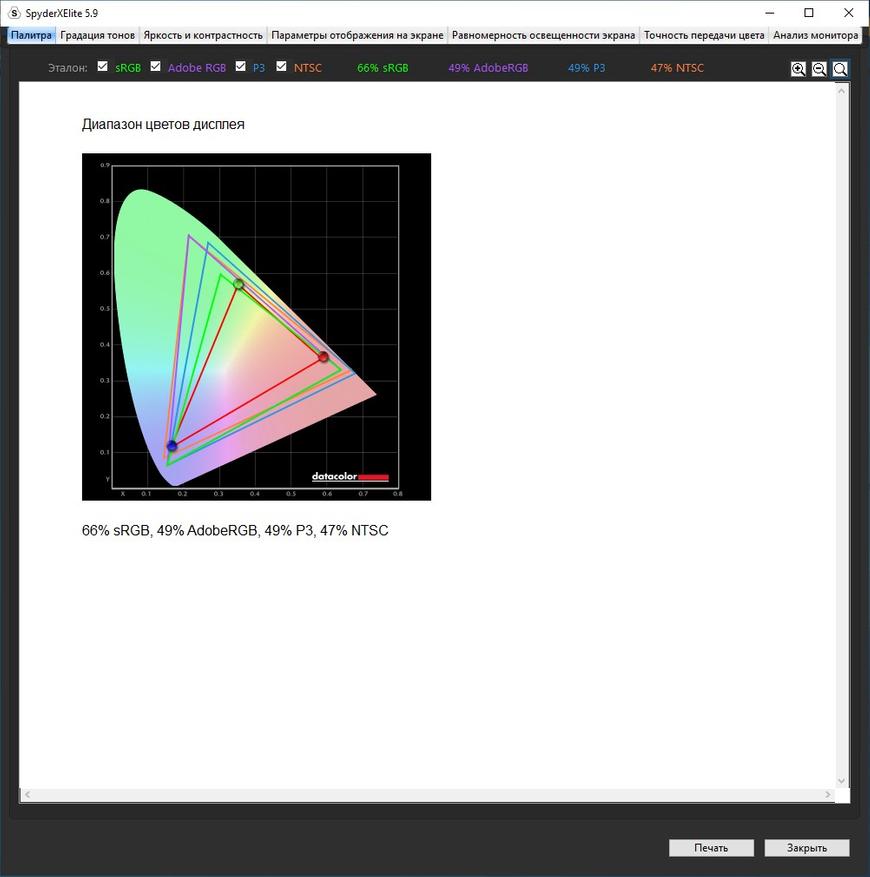Click the vertical scrollbar up arrow
Image resolution: width=870 pixels, height=877 pixels.
point(841,90)
